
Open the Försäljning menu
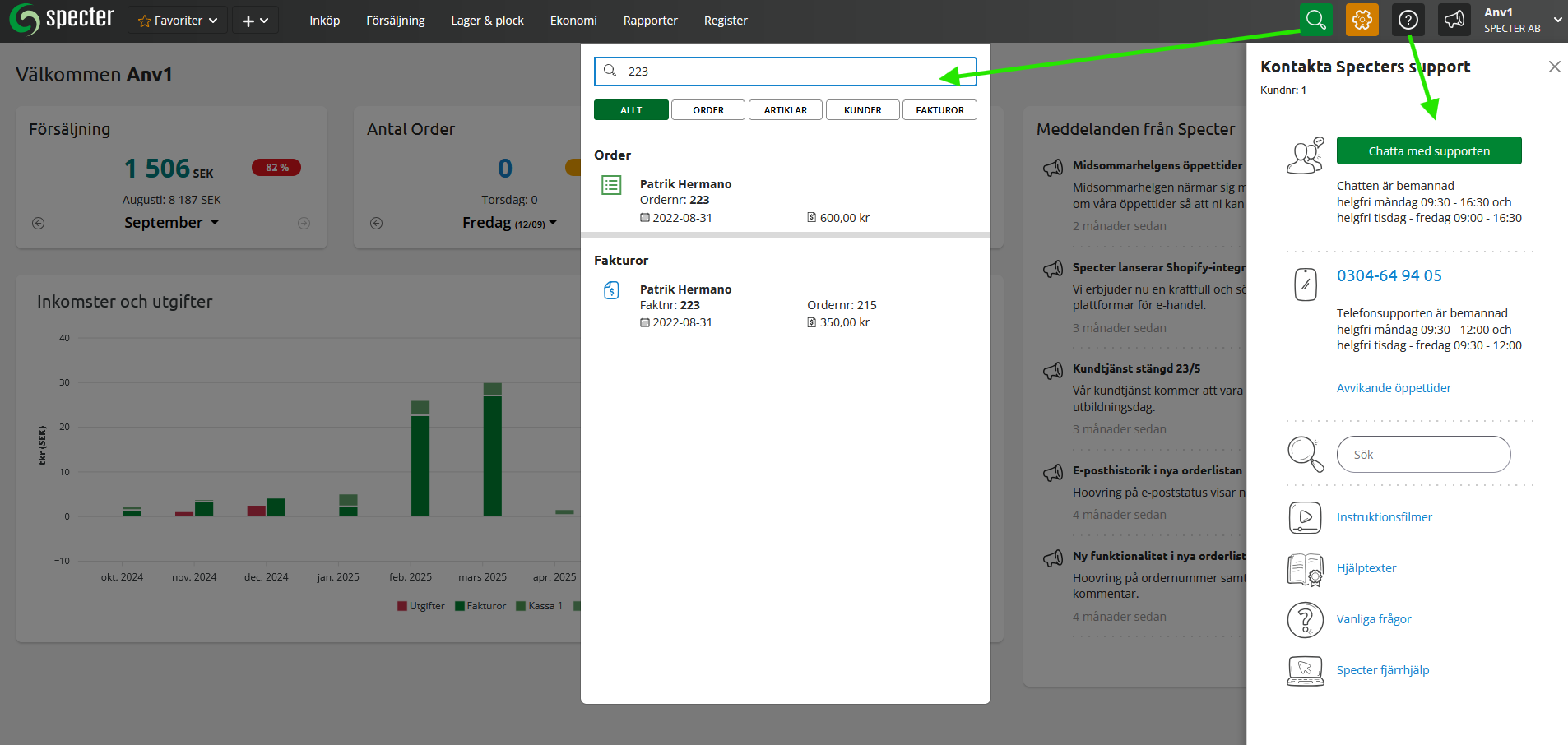point(395,21)
